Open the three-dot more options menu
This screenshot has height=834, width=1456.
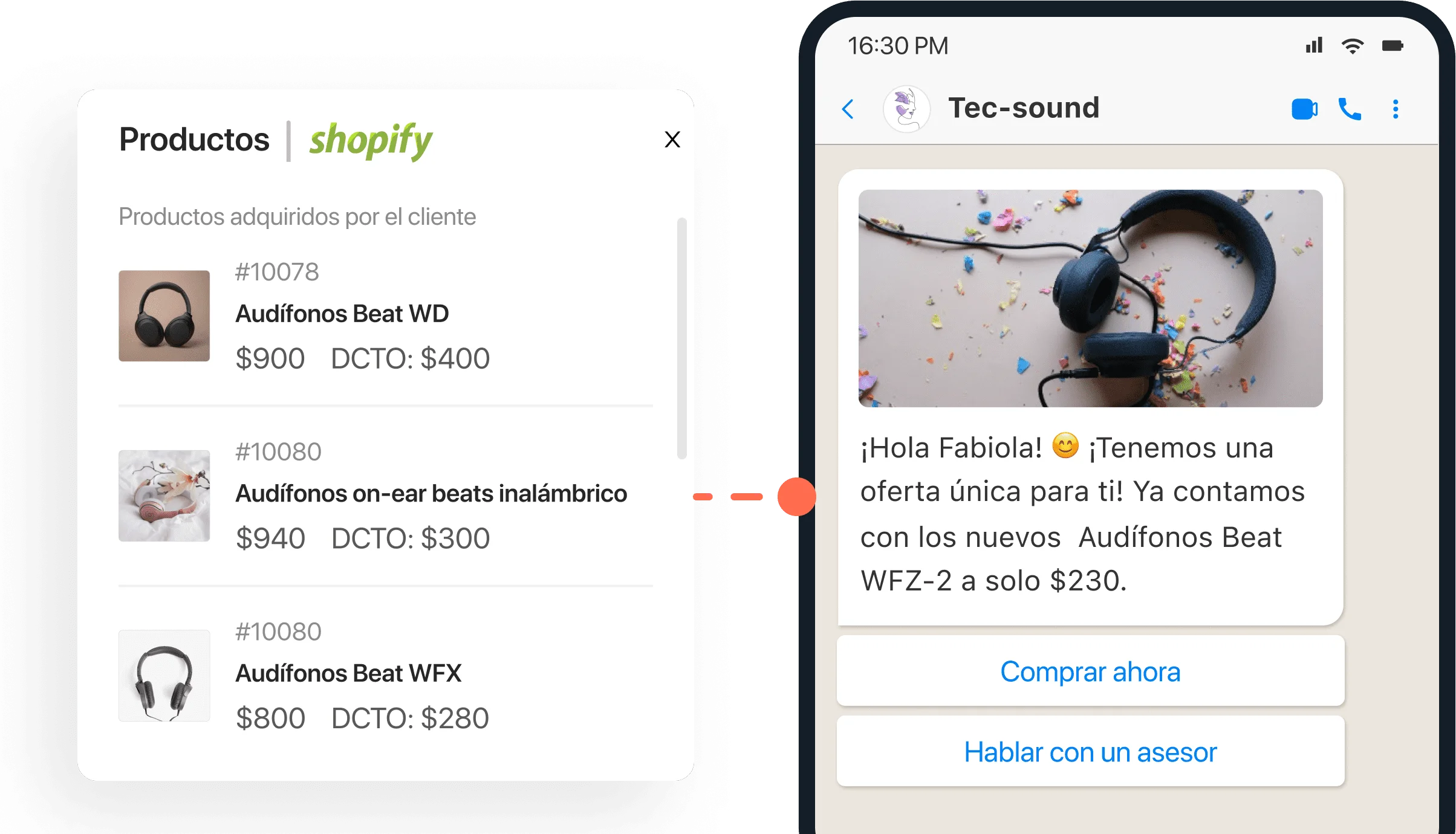[x=1396, y=109]
